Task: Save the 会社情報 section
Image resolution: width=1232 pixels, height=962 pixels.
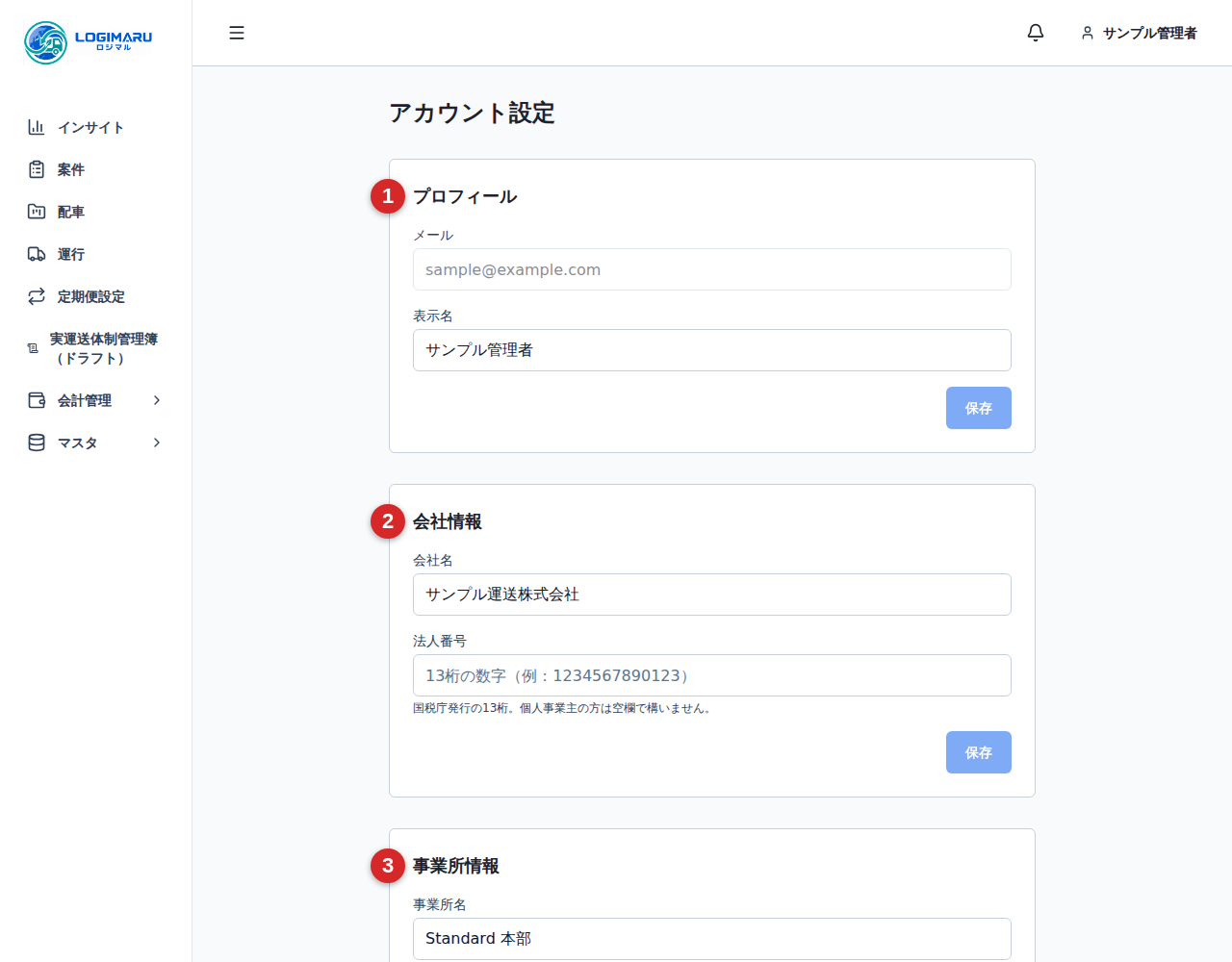Action: 979,752
